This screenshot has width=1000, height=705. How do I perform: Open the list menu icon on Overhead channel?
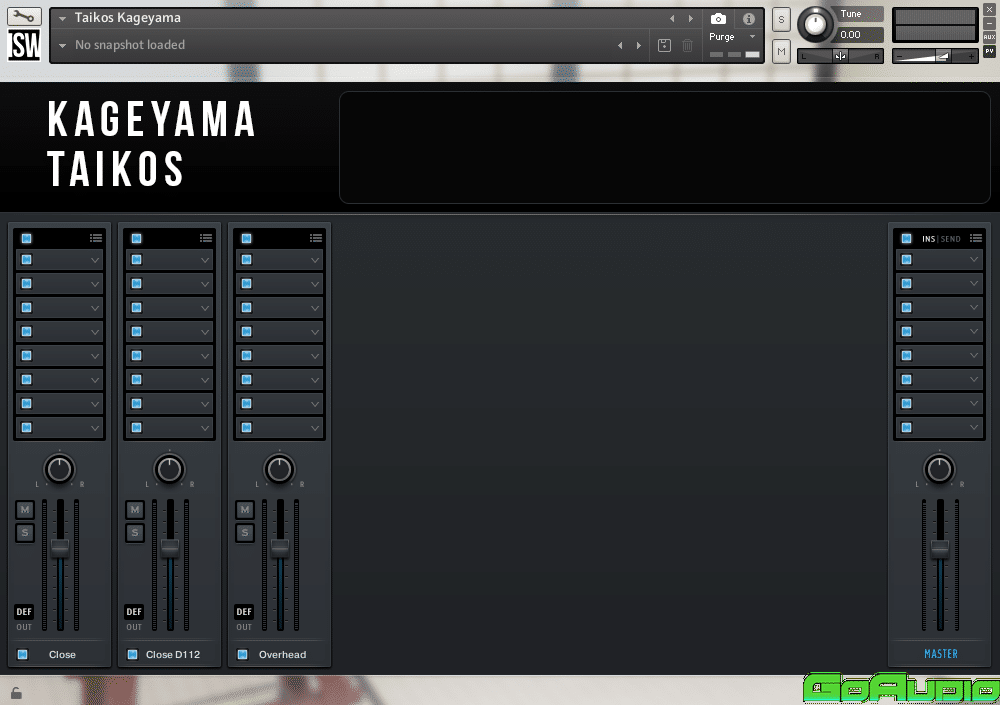[x=316, y=238]
